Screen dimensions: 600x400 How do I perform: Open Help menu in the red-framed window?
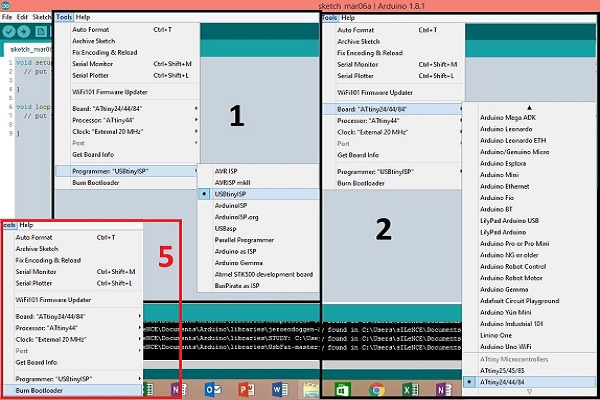[x=26, y=225]
